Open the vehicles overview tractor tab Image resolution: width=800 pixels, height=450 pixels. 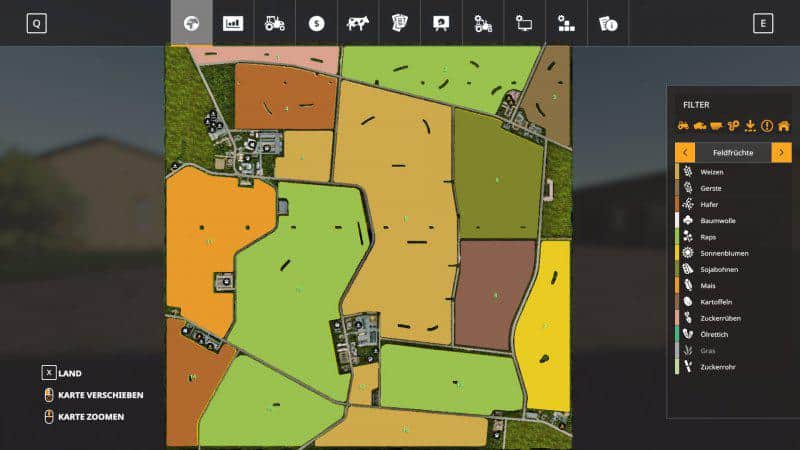pyautogui.click(x=274, y=23)
